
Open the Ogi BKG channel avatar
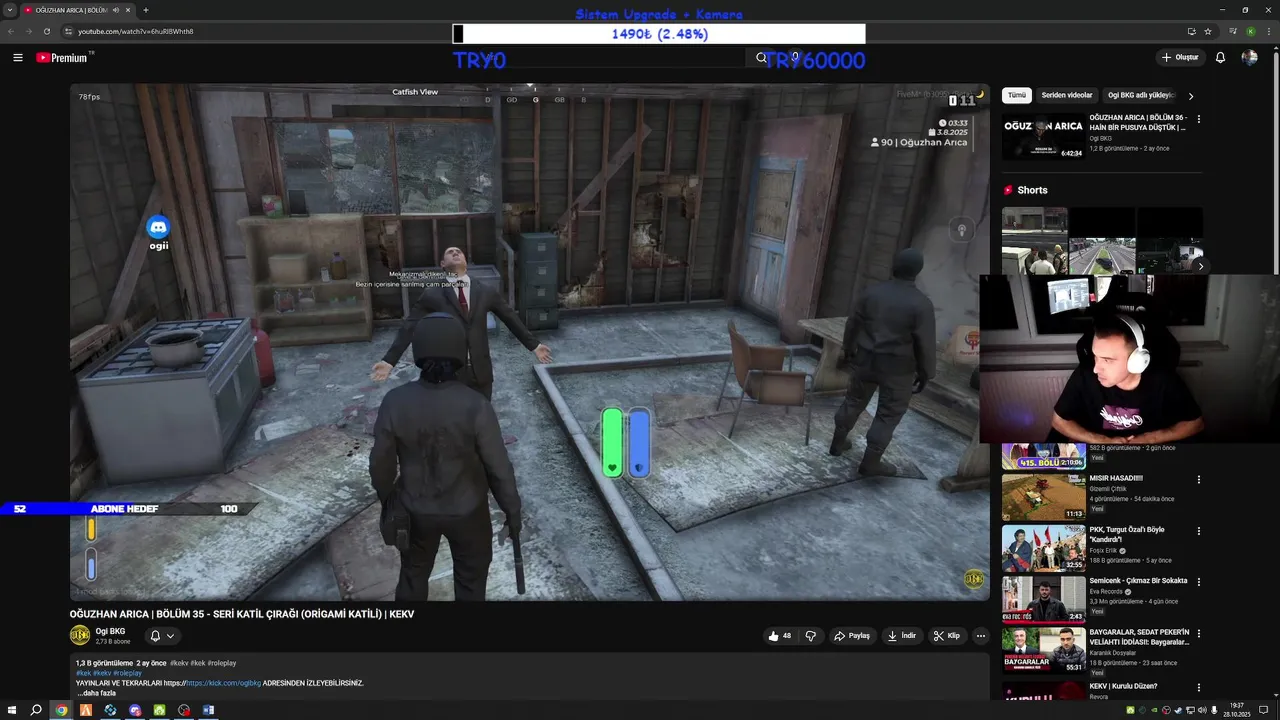(79, 635)
